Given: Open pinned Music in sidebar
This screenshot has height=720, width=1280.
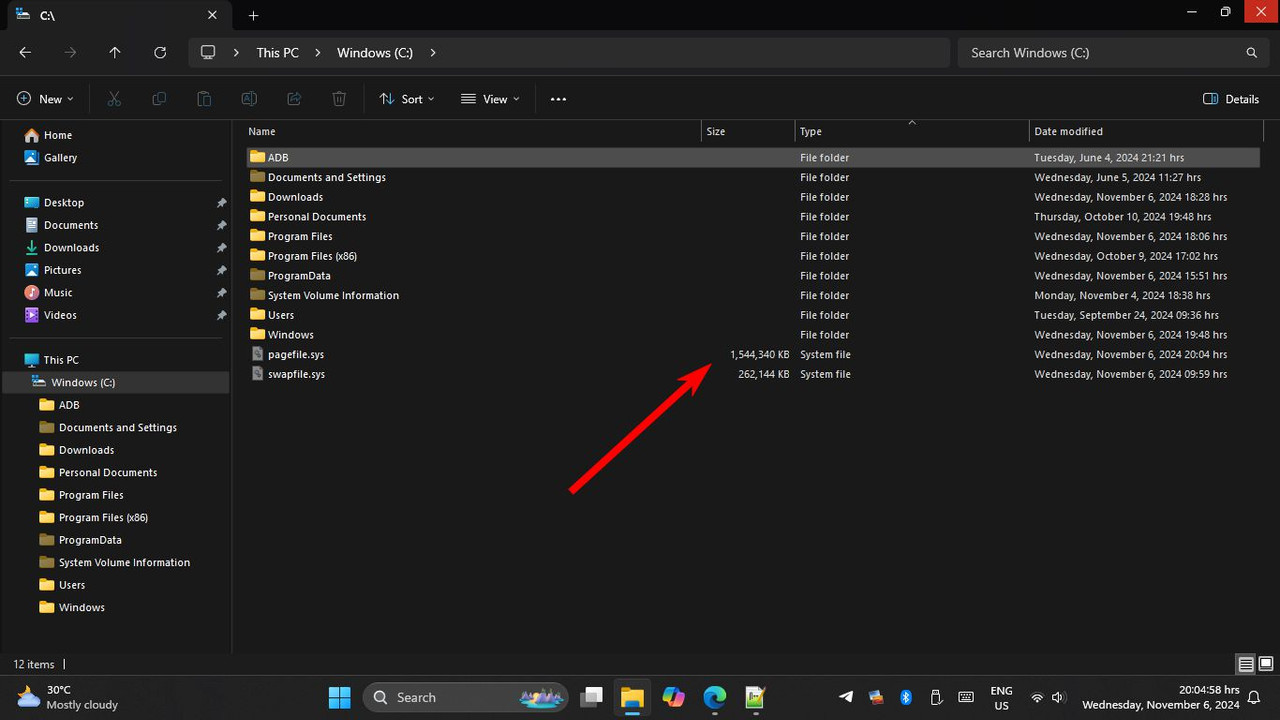Looking at the screenshot, I should [58, 293].
